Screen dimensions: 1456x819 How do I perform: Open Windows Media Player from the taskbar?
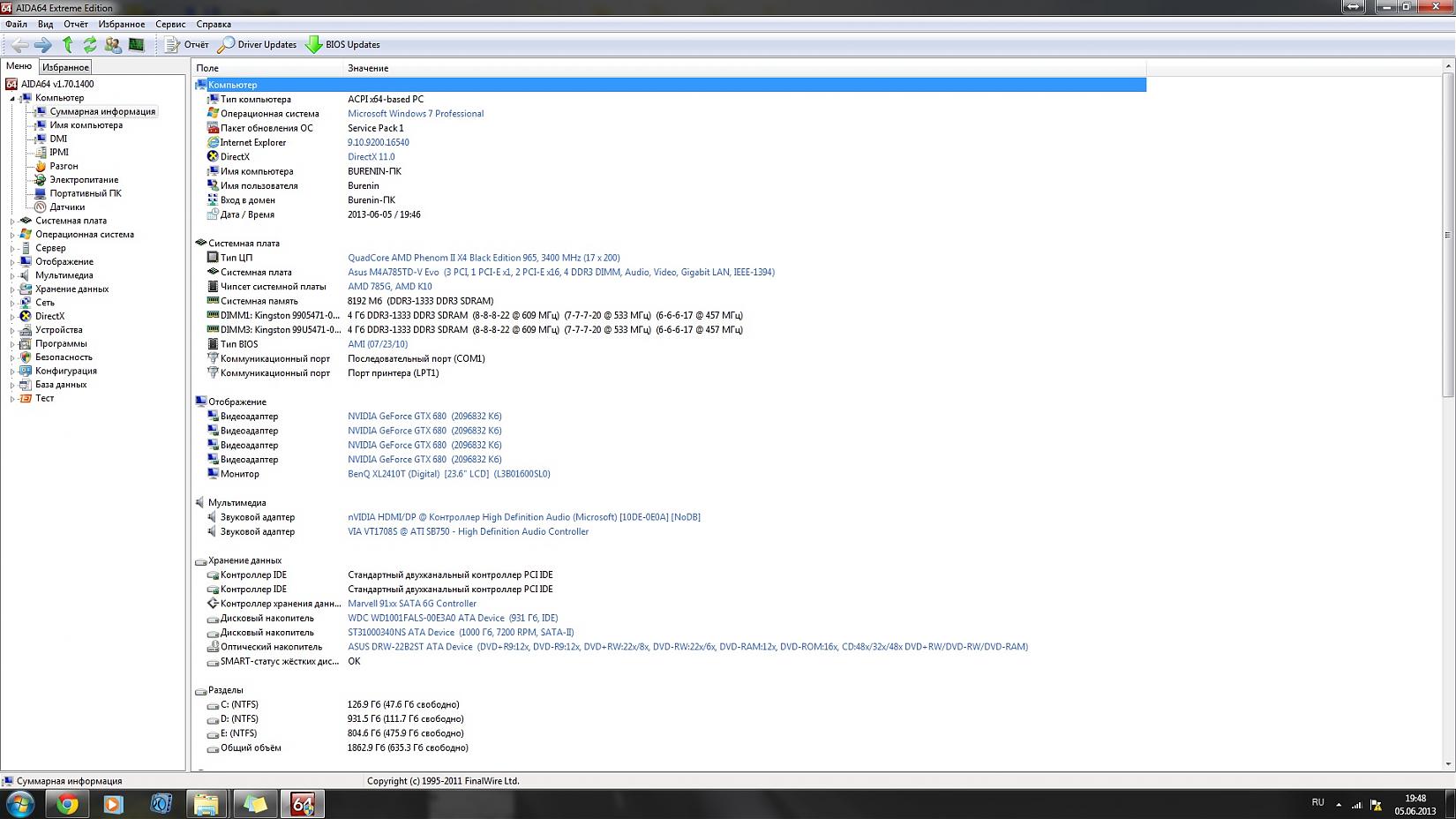coord(114,804)
